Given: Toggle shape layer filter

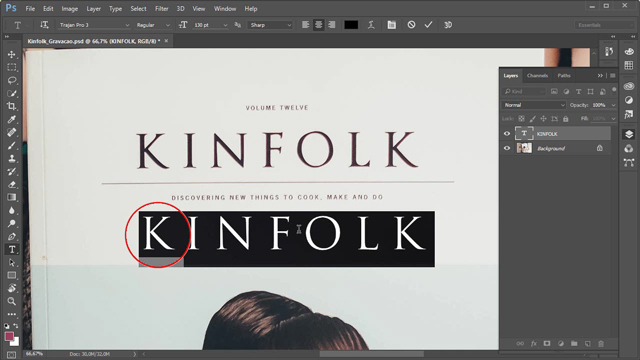Looking at the screenshot, I should 591,91.
